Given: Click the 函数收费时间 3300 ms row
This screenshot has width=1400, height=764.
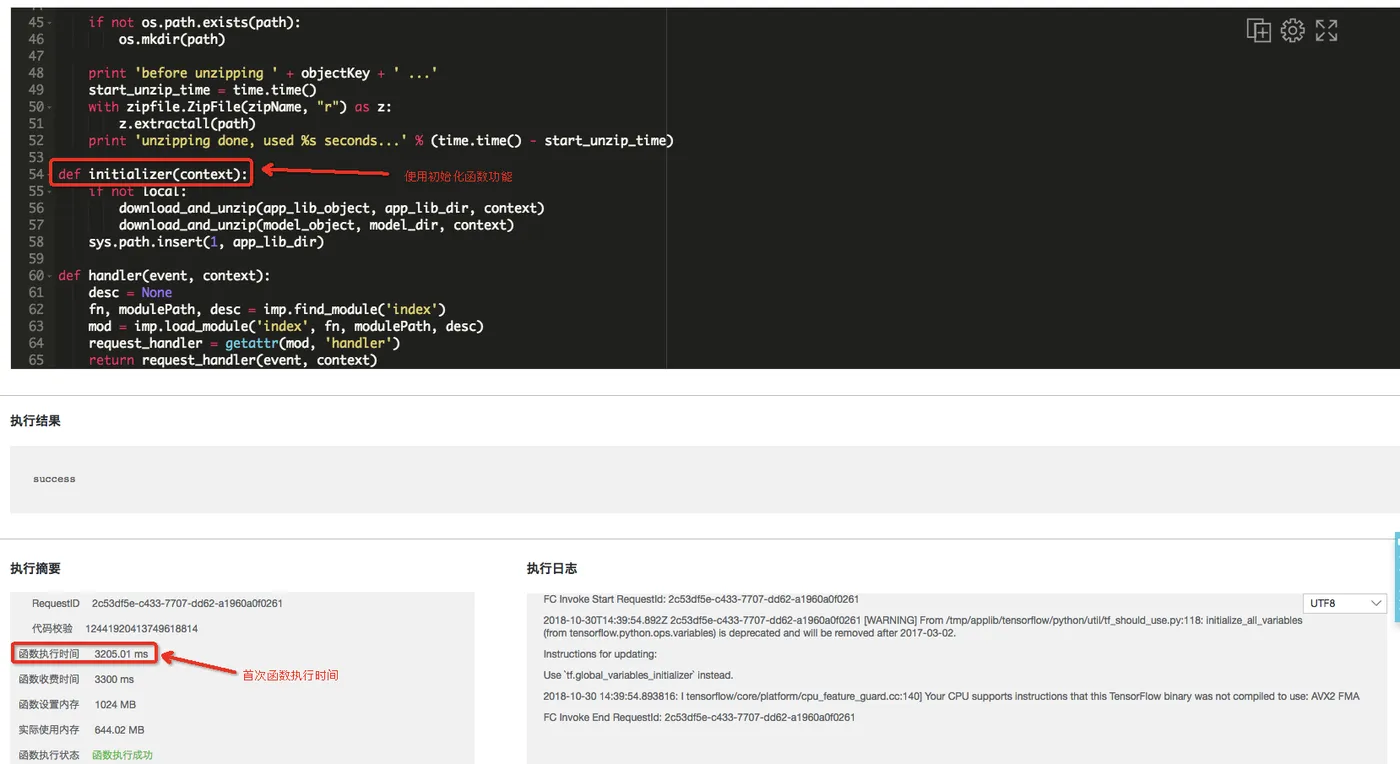Looking at the screenshot, I should tap(76, 679).
